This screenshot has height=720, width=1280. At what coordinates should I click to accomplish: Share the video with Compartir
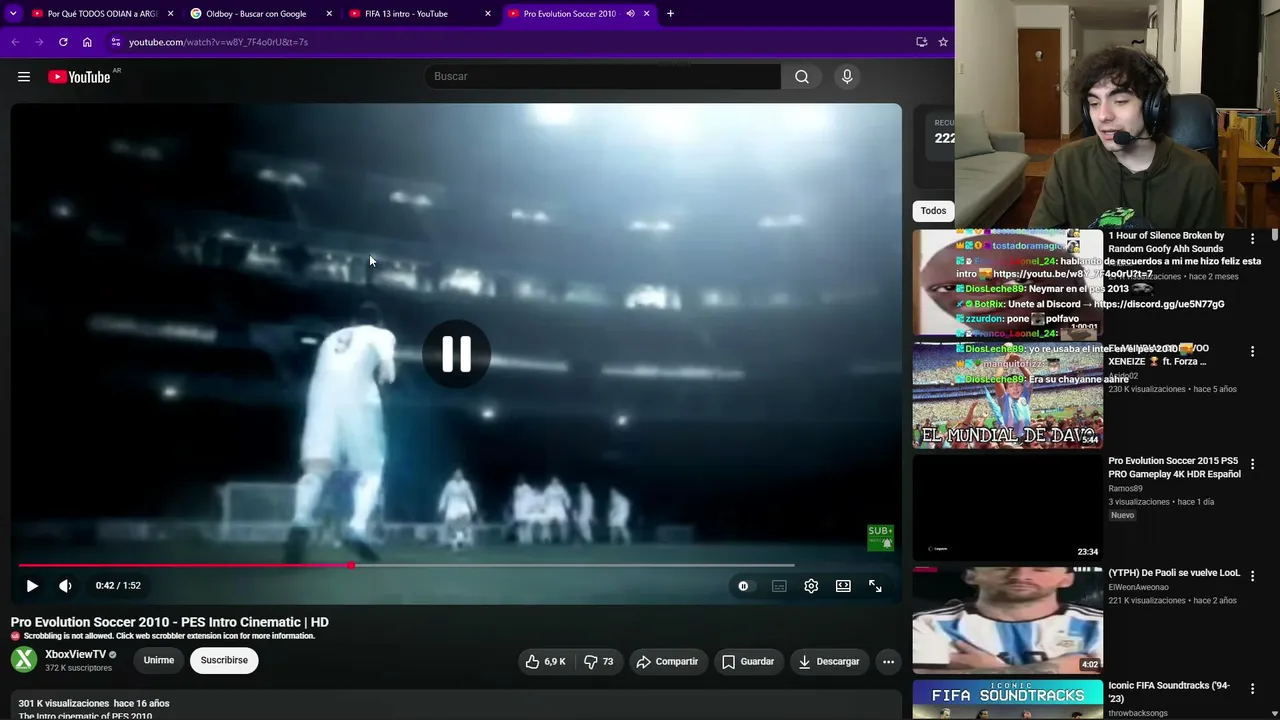667,661
